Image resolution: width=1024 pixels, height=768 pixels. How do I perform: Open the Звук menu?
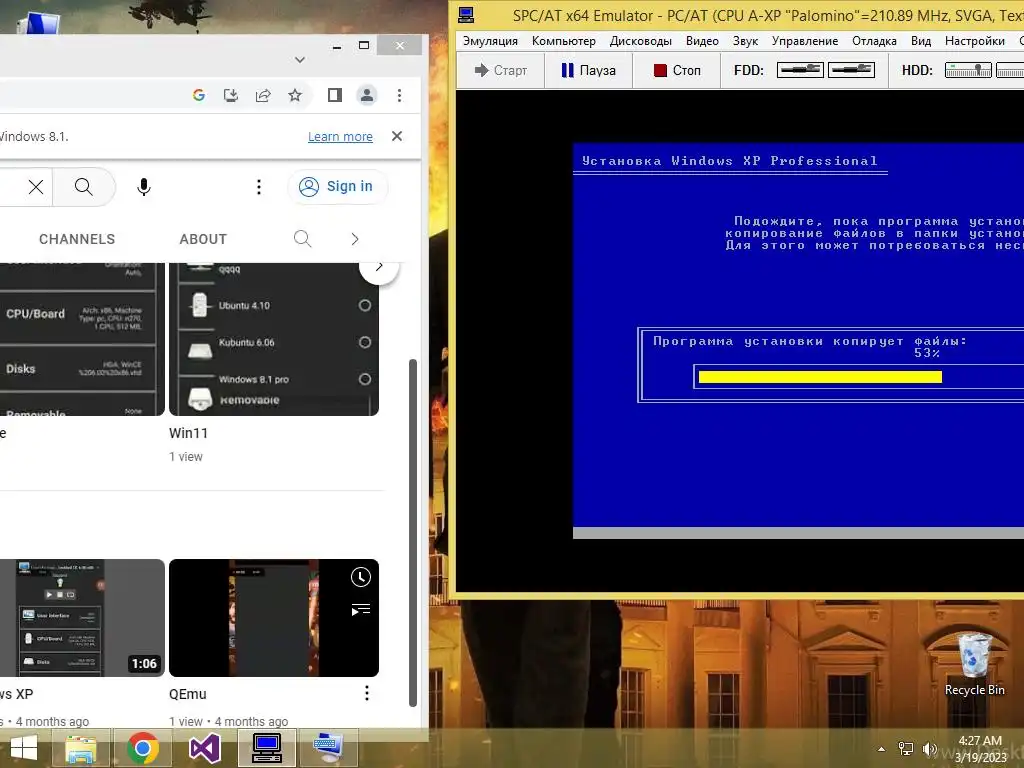click(x=745, y=41)
